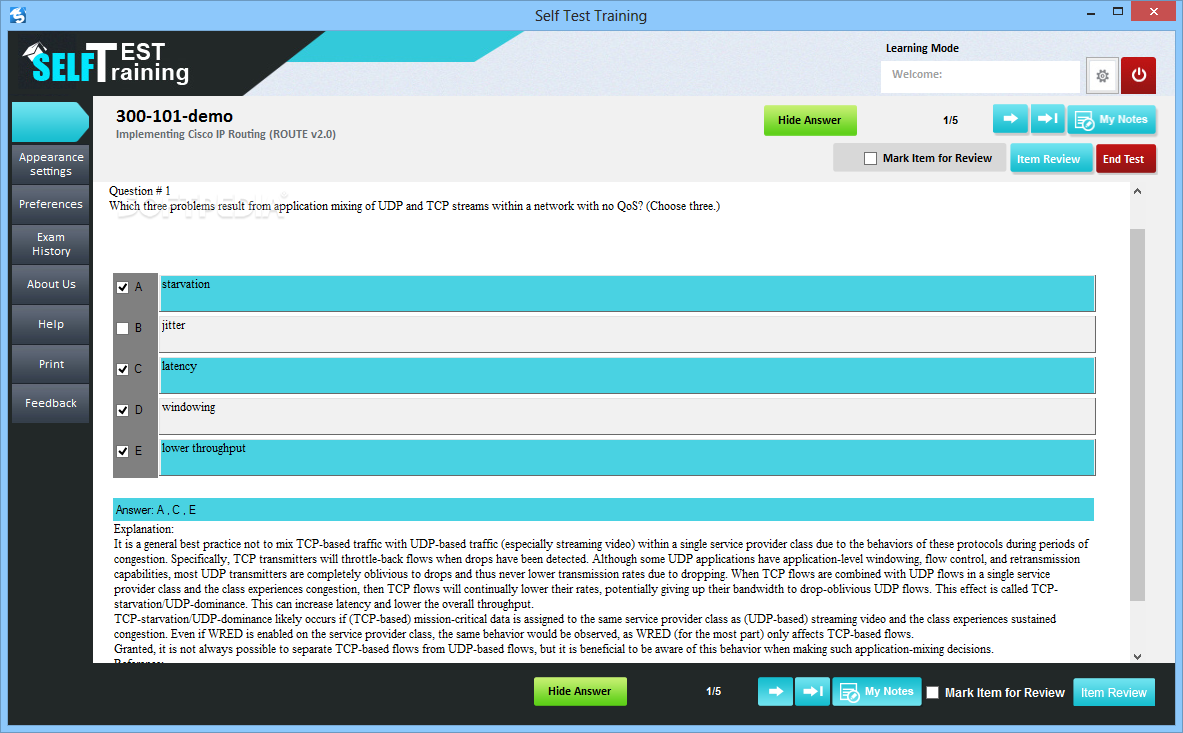Click the top Item Review button
The width and height of the screenshot is (1183, 733).
click(x=1051, y=159)
